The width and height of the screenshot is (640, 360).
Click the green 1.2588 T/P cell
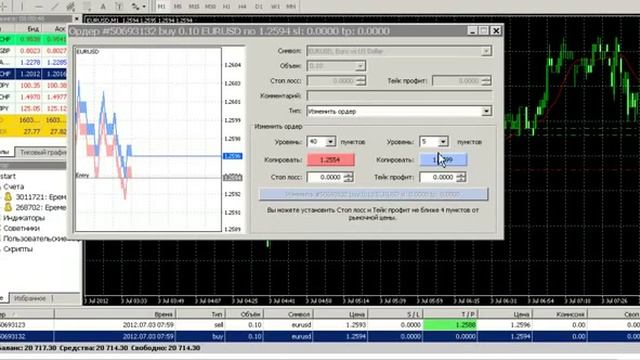coord(450,325)
